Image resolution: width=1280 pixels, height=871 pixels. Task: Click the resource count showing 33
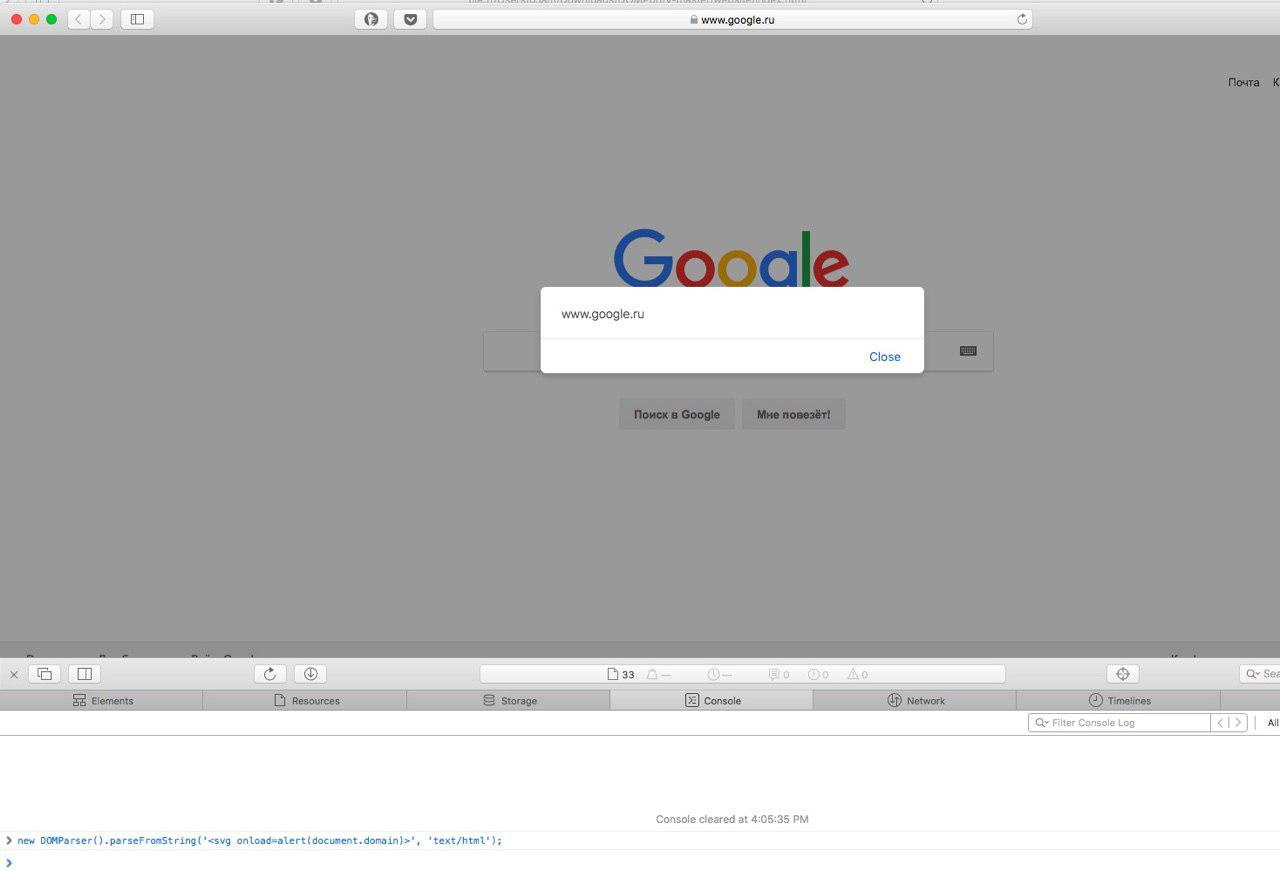pos(621,674)
